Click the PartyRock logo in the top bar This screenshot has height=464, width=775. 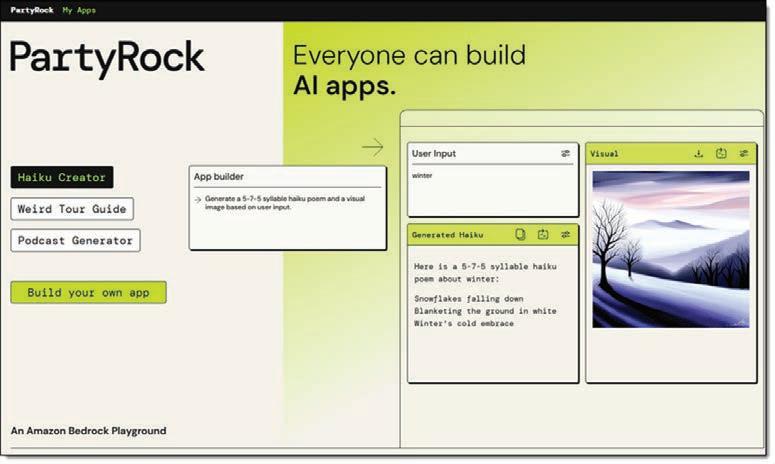[x=32, y=10]
